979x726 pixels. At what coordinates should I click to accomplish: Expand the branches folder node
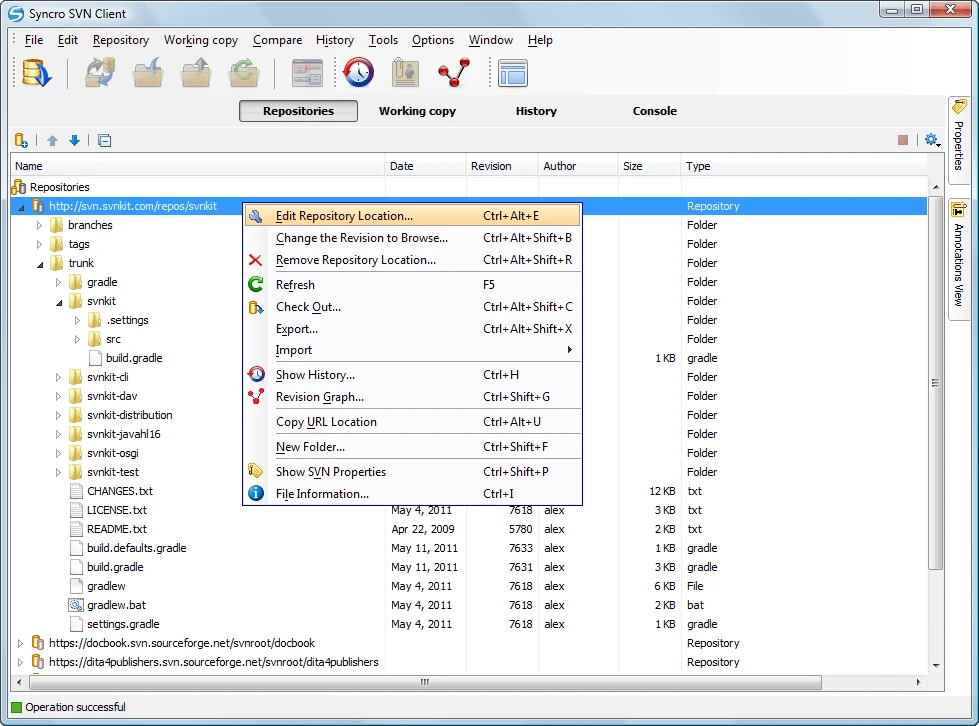[x=40, y=224]
